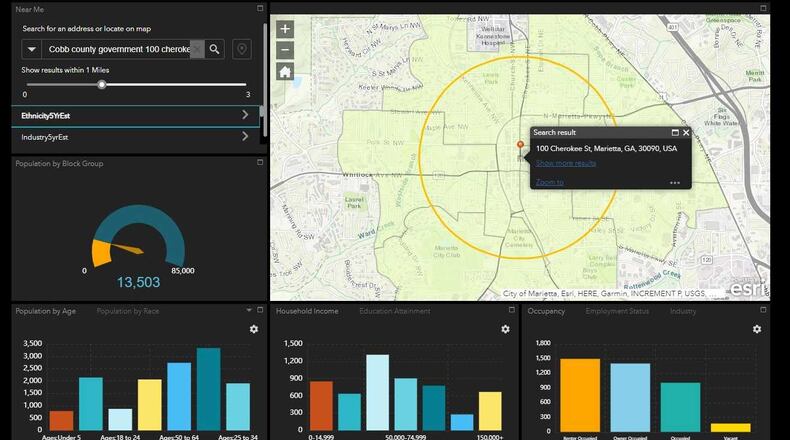Click the search magnifier icon

[215, 49]
